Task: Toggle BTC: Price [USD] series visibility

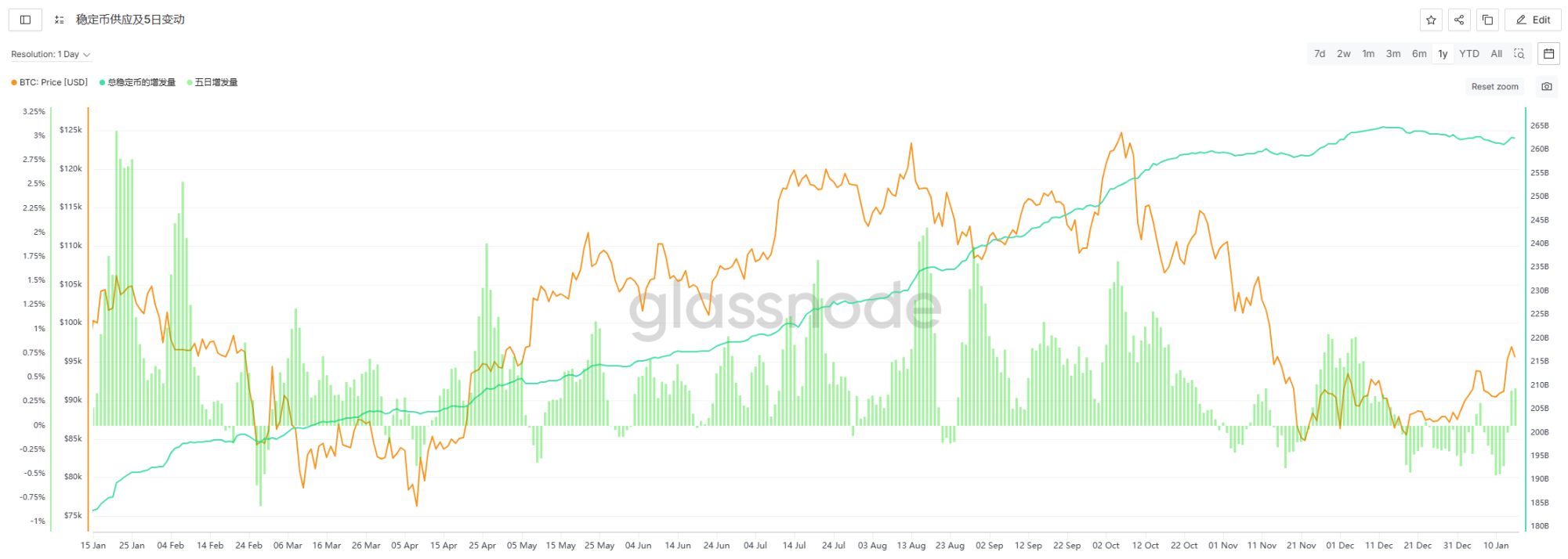Action: pos(53,82)
